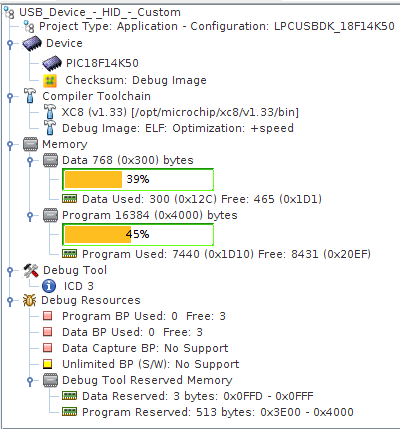Click the Debug Tool tools icon
Image resolution: width=400 pixels, height=429 pixels.
pyautogui.click(x=31, y=270)
